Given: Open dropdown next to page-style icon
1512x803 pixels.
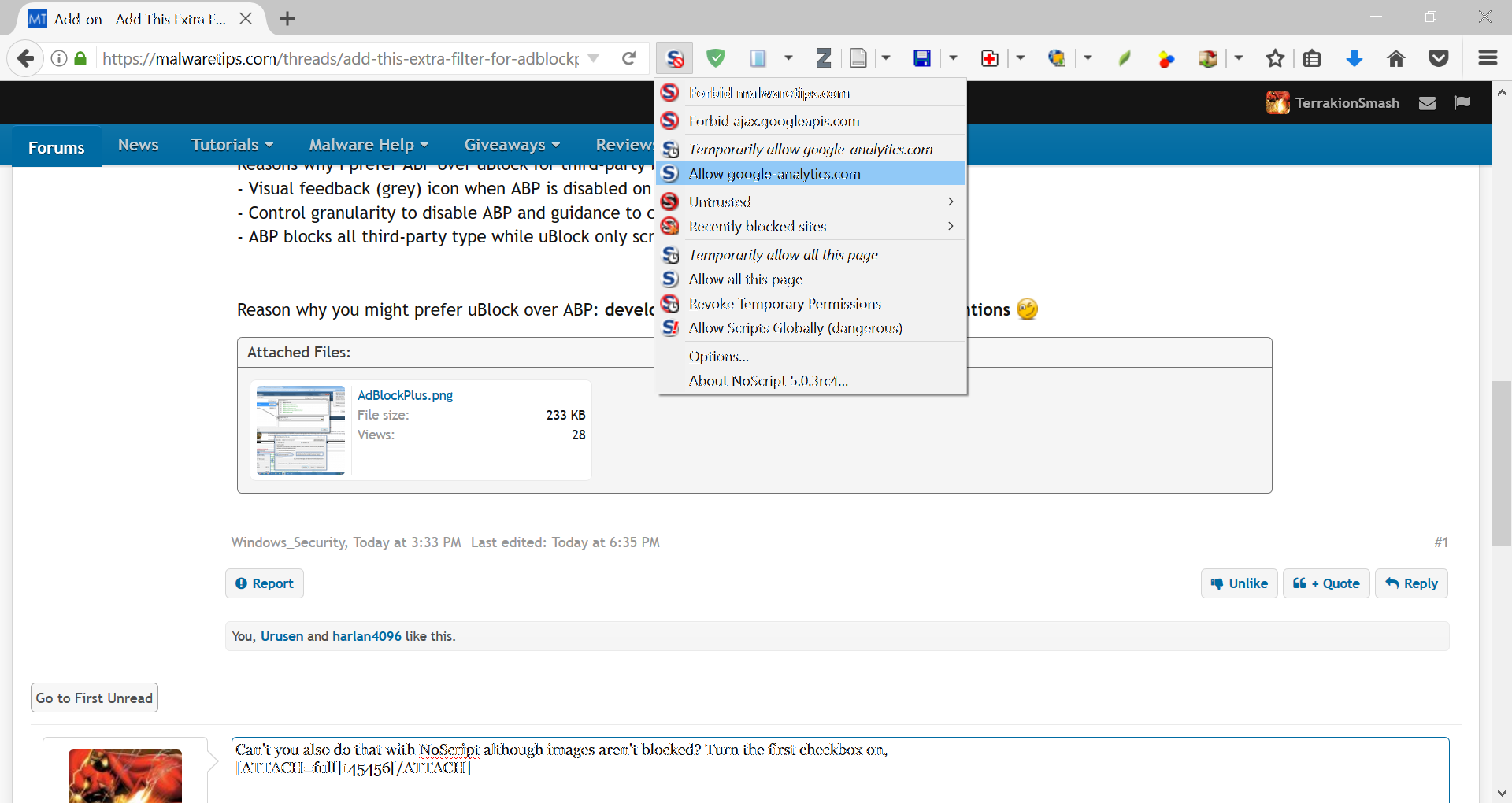Looking at the screenshot, I should tap(886, 58).
